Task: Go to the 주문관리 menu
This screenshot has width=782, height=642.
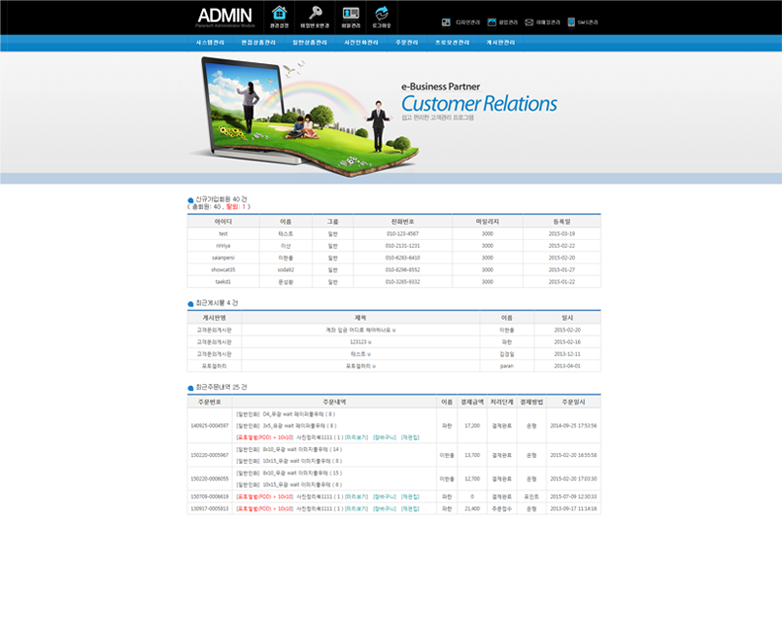Action: pyautogui.click(x=407, y=43)
